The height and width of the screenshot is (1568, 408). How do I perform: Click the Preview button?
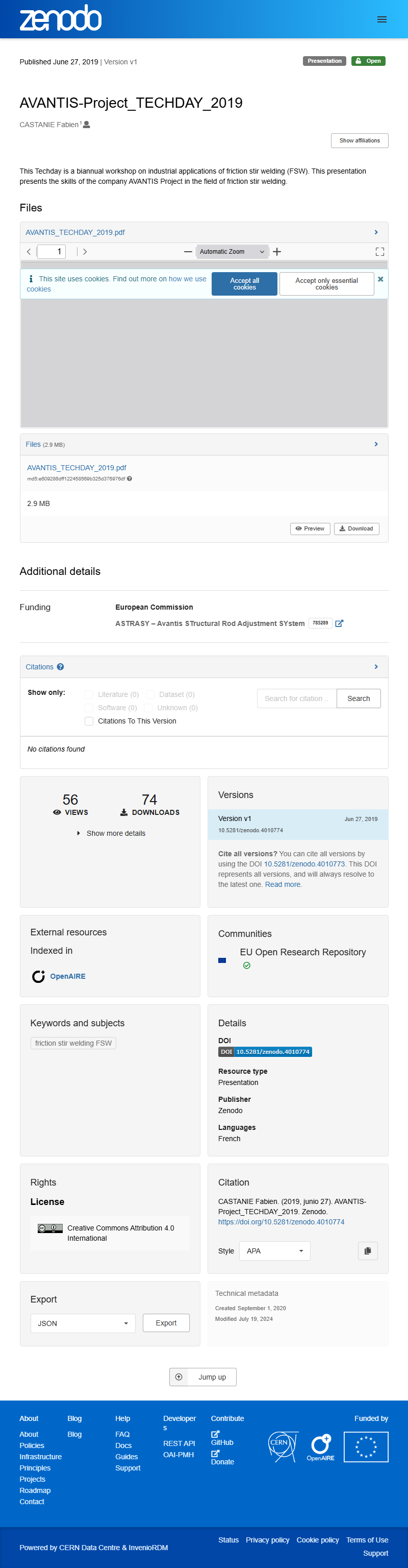click(310, 528)
